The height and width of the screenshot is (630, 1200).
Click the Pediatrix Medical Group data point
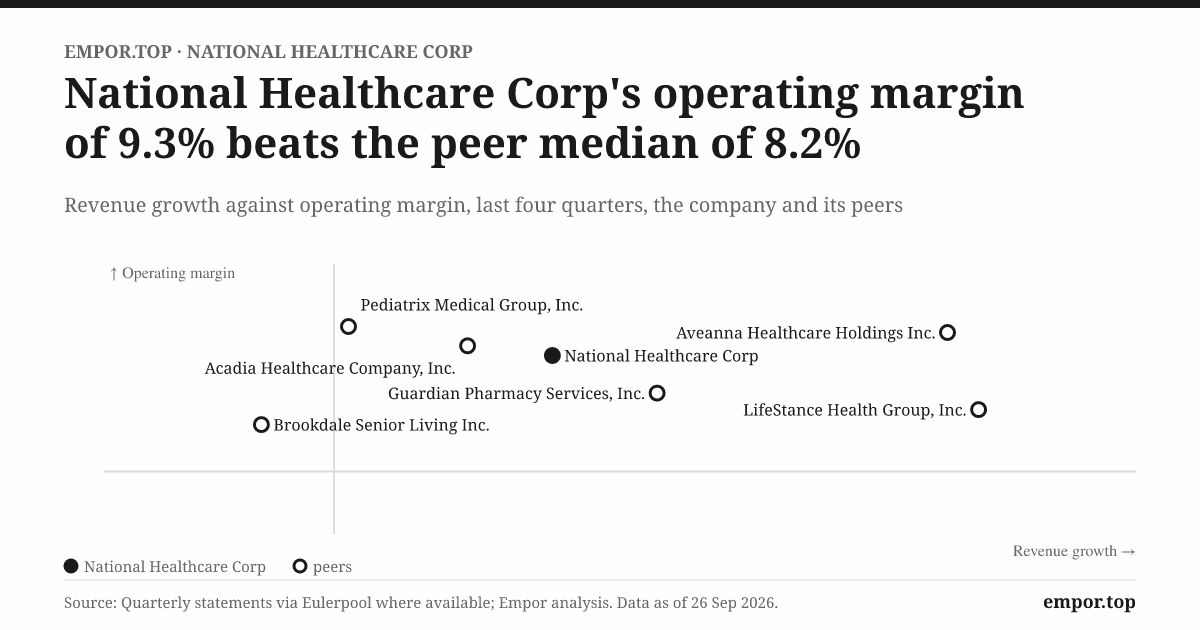(348, 326)
